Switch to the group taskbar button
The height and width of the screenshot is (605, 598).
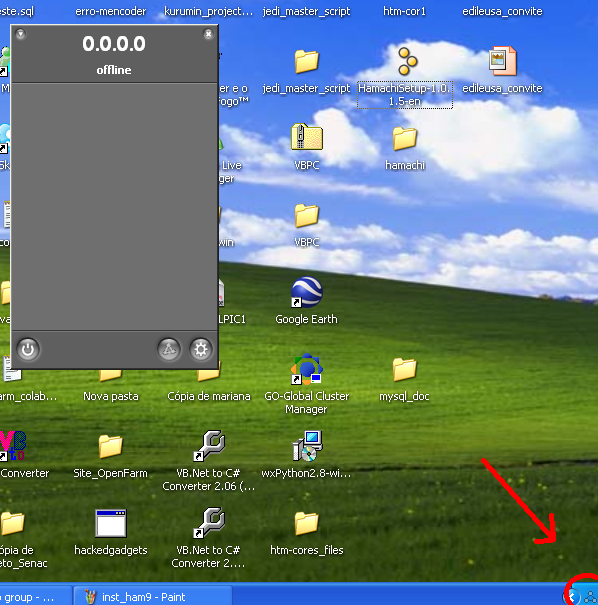35,596
